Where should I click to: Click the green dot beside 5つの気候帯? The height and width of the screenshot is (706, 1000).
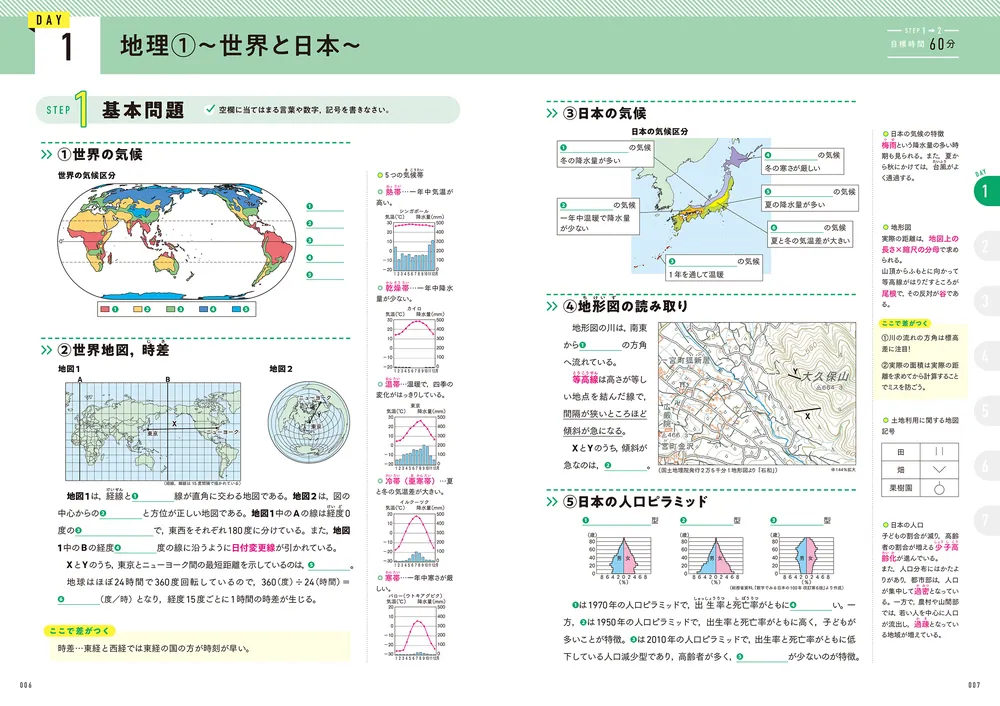(380, 175)
